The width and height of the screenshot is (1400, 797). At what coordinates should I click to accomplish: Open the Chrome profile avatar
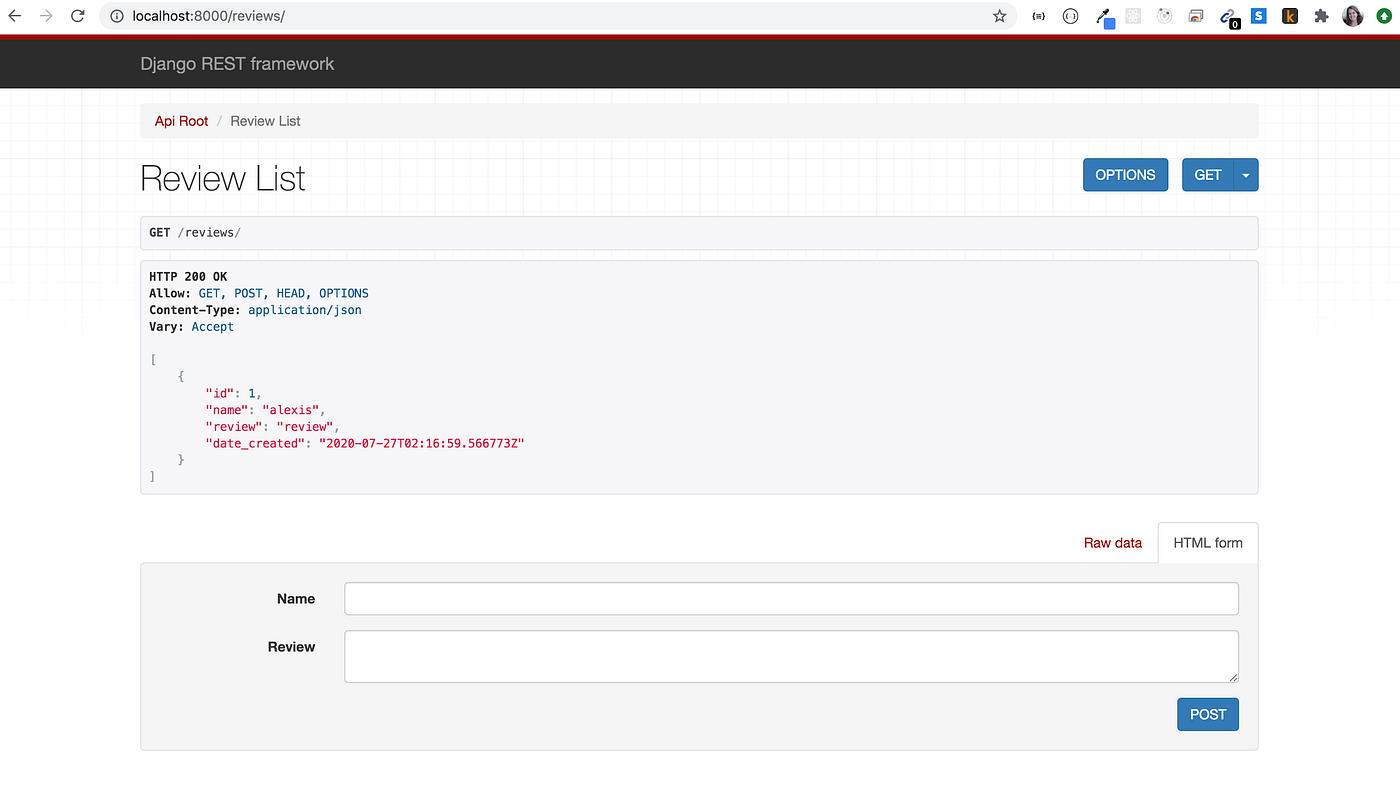coord(1352,15)
